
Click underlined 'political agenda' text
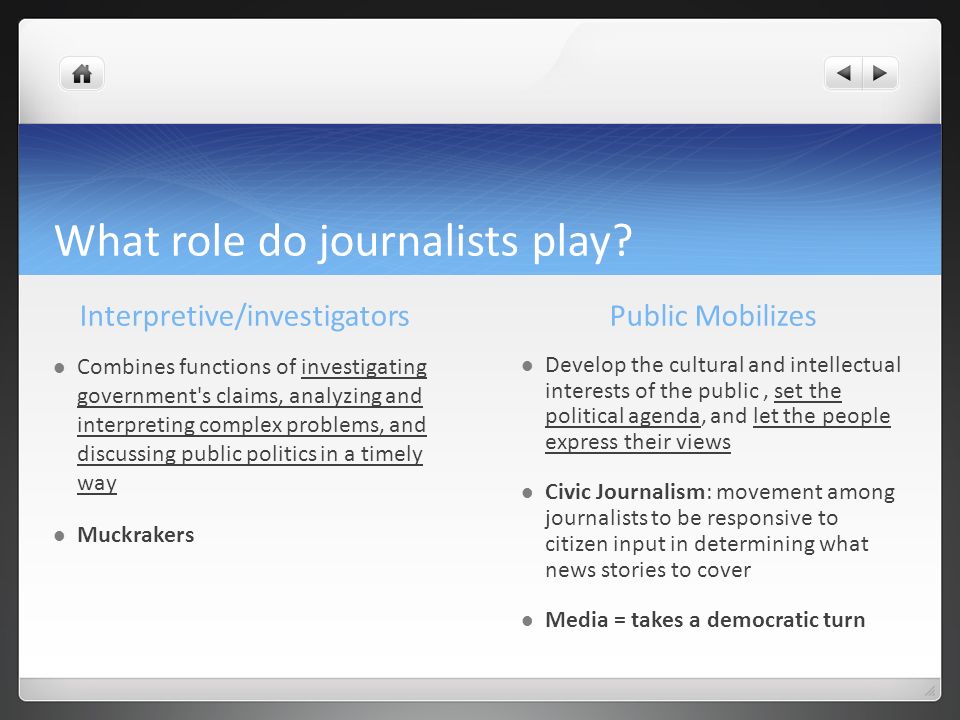(x=623, y=416)
